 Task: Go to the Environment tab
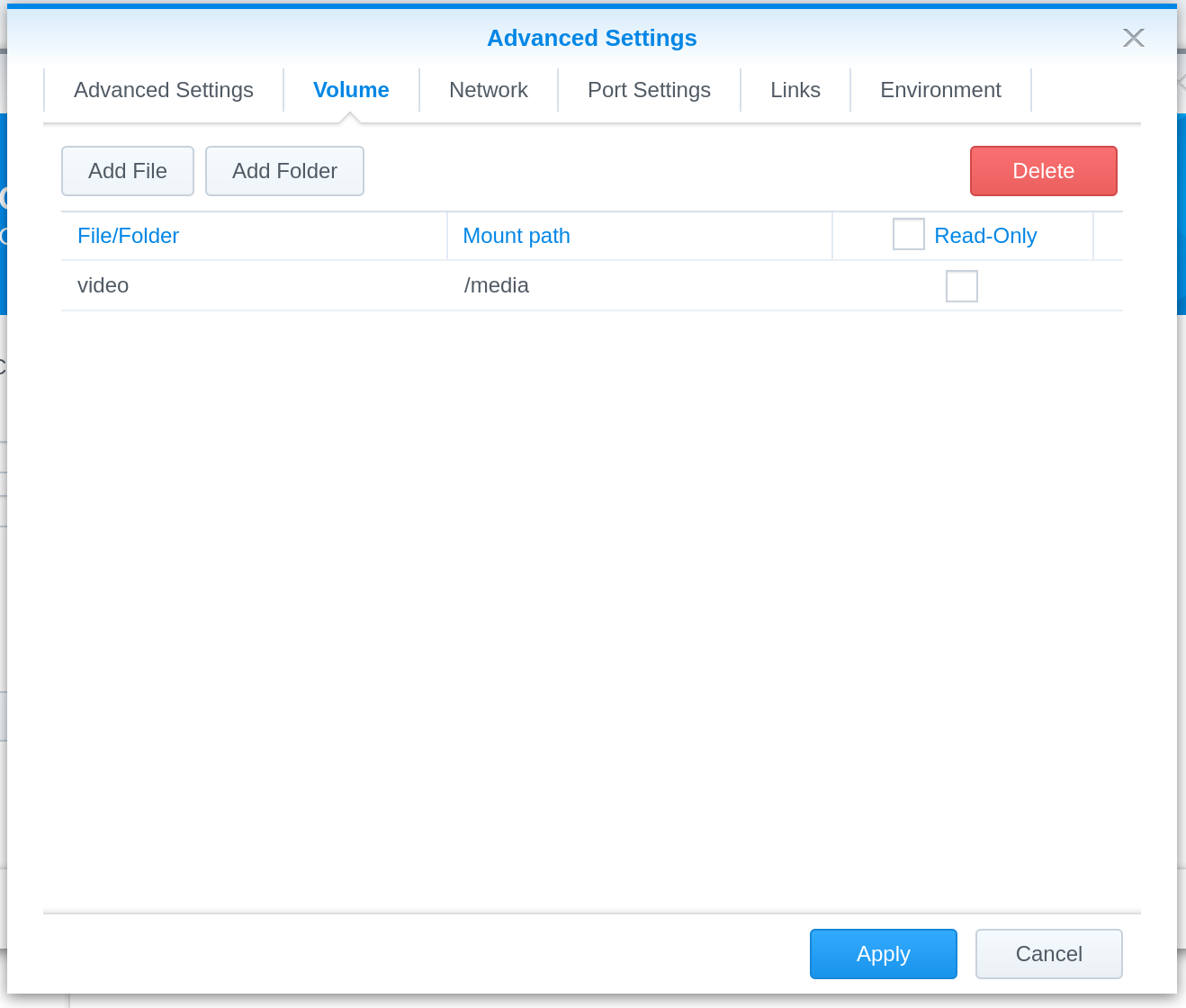click(x=940, y=90)
